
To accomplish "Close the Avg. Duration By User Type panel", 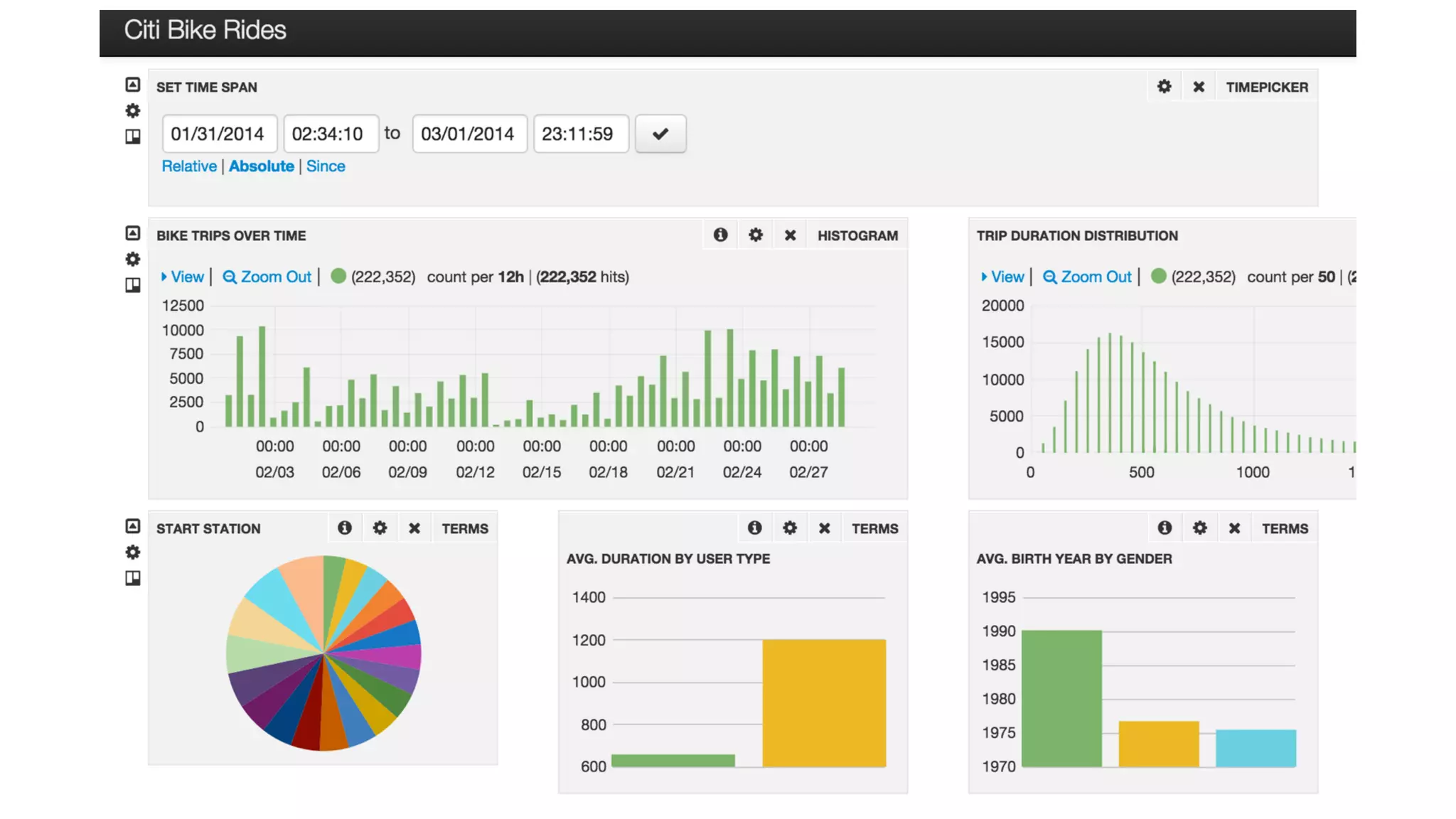I will tap(824, 528).
